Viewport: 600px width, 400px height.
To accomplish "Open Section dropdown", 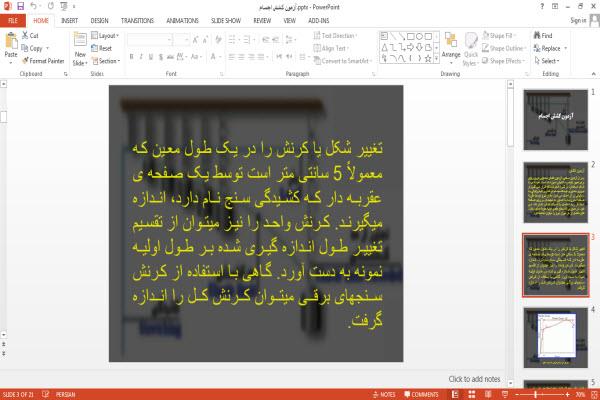I will [x=106, y=61].
